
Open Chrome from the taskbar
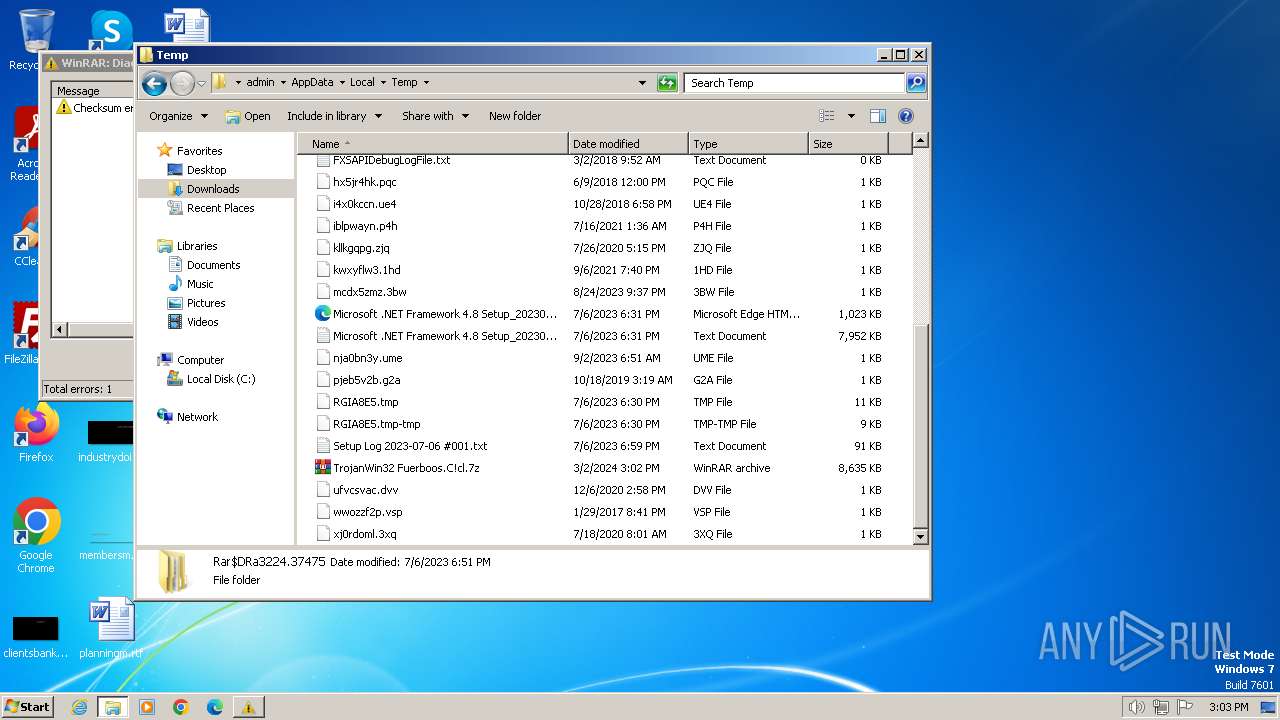tap(180, 707)
